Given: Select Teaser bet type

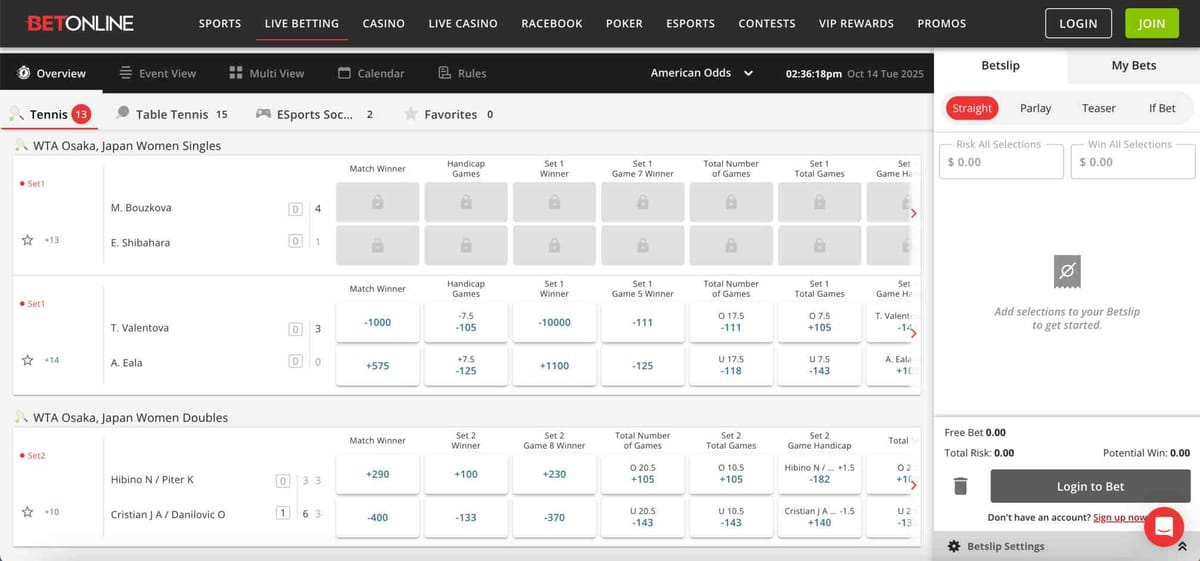Looking at the screenshot, I should point(1098,108).
